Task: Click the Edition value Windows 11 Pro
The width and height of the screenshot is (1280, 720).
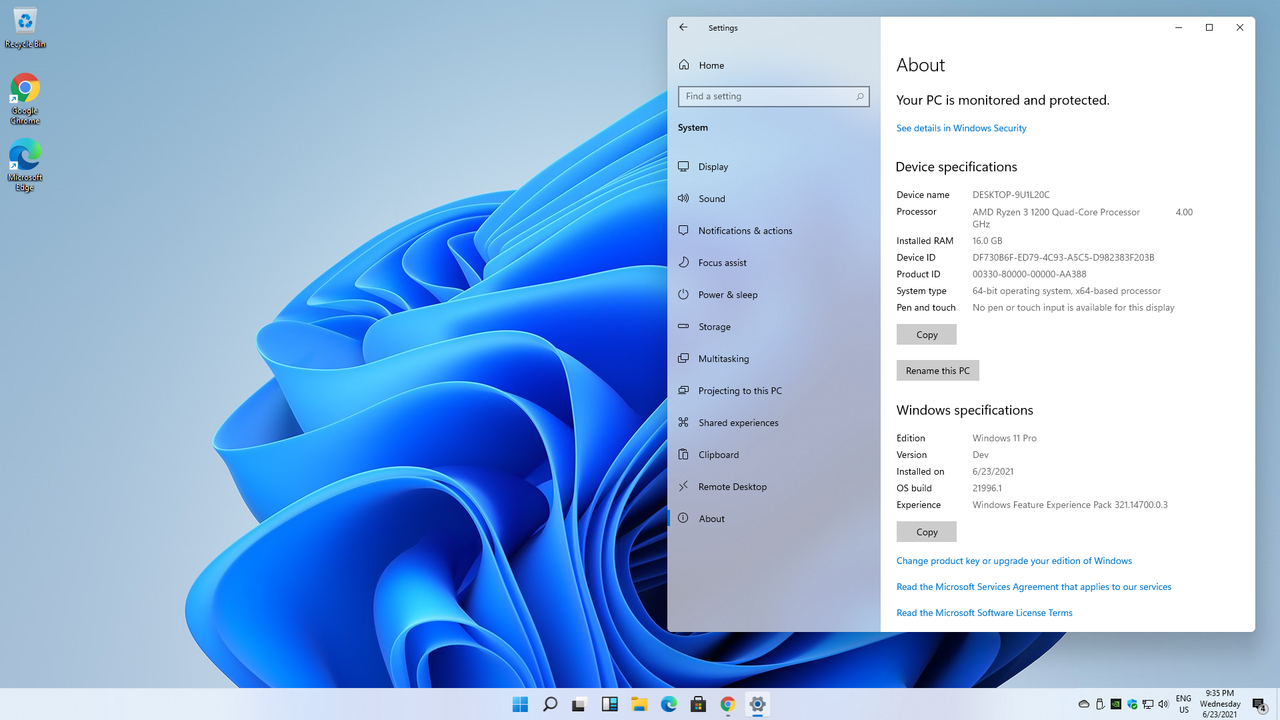Action: 1004,438
